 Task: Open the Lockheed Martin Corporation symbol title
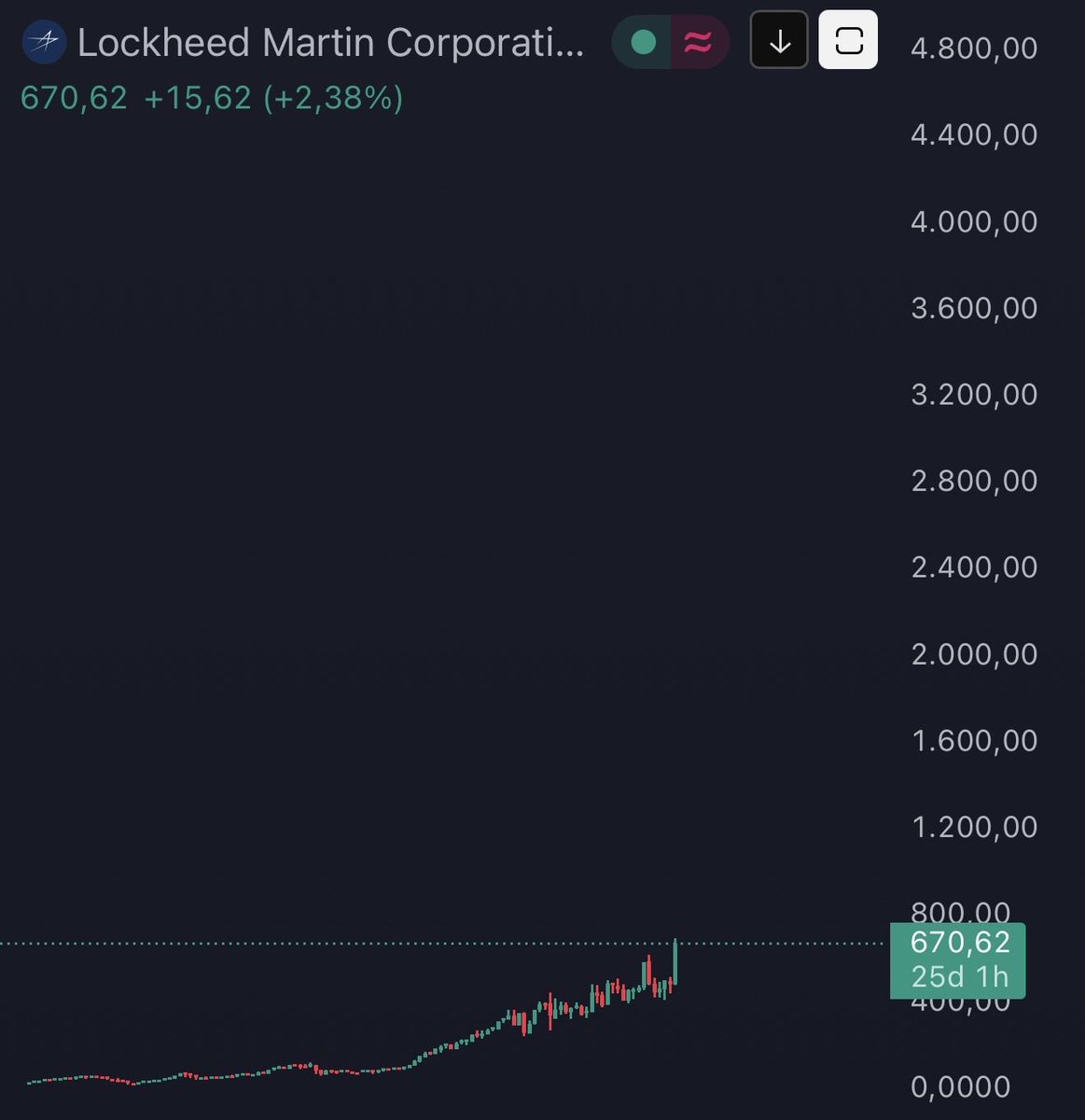[331, 43]
